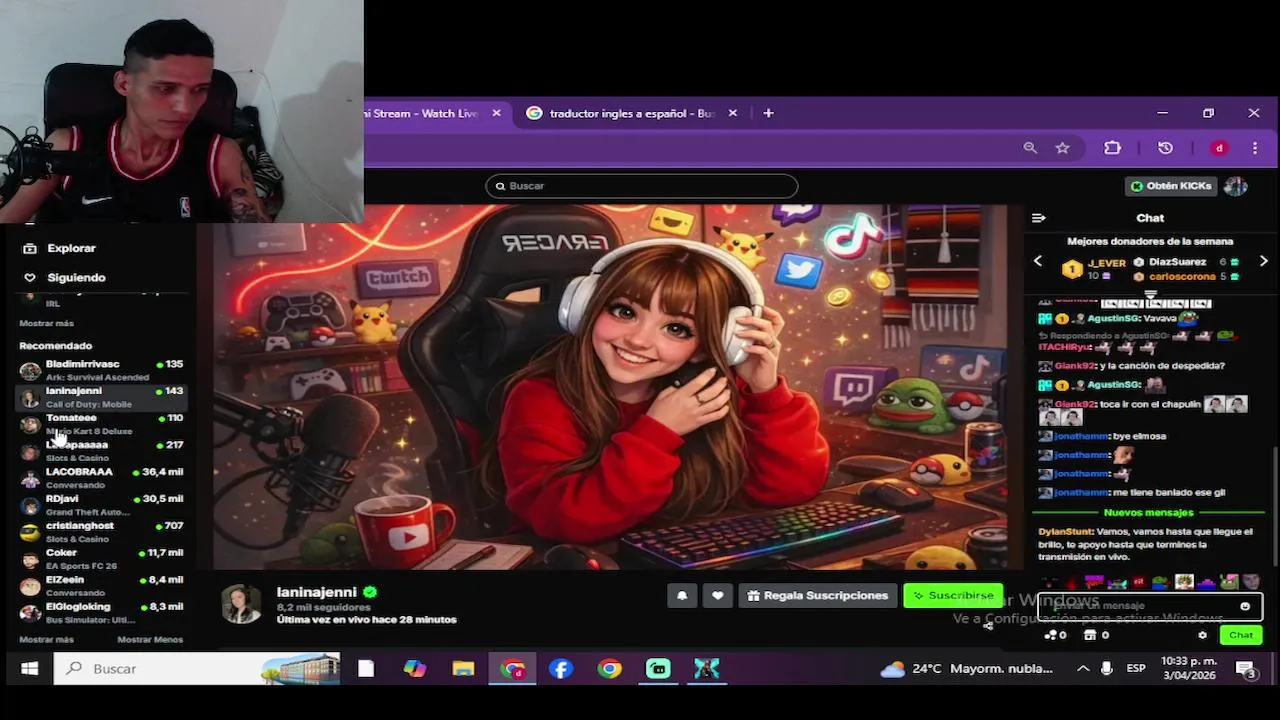Open Siguiendo heart icon in sidebar

(30, 277)
